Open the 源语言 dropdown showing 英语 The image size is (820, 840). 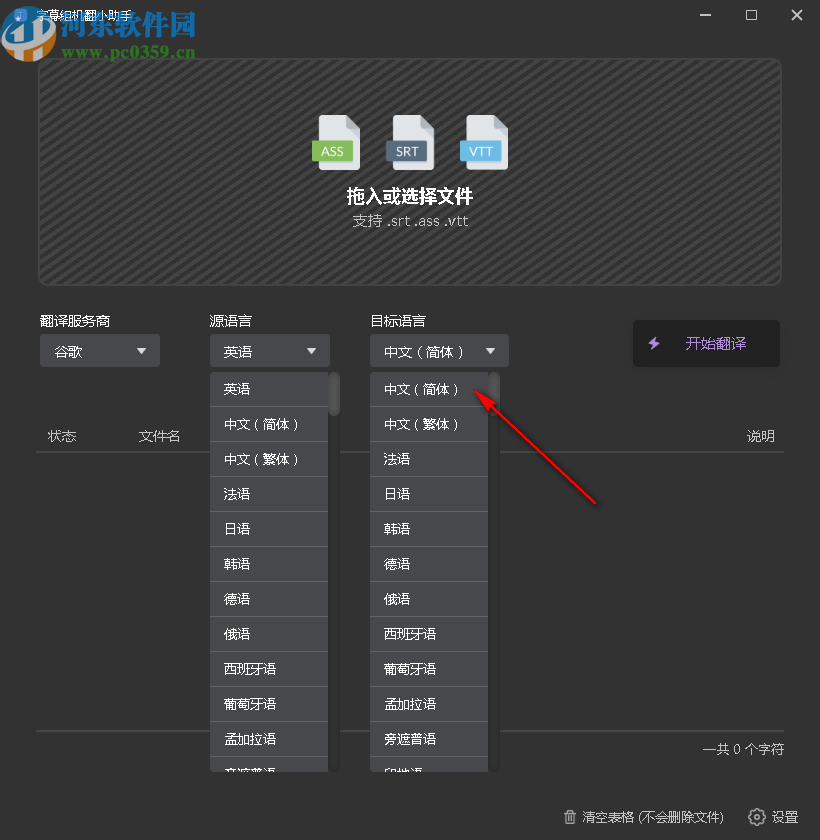(x=269, y=350)
